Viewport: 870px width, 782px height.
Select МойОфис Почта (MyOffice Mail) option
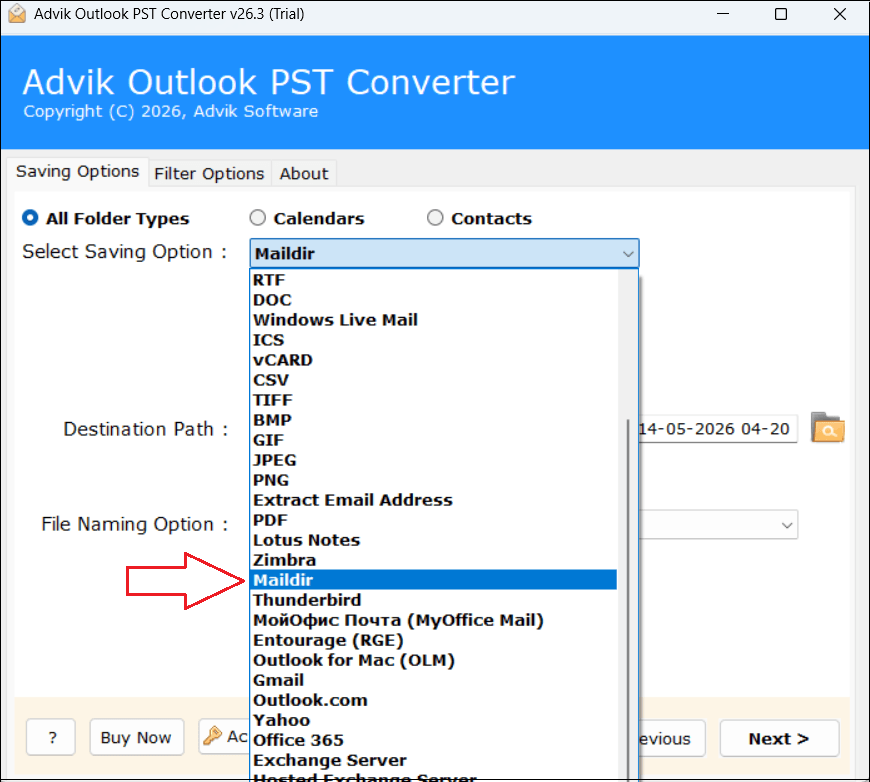[433, 619]
